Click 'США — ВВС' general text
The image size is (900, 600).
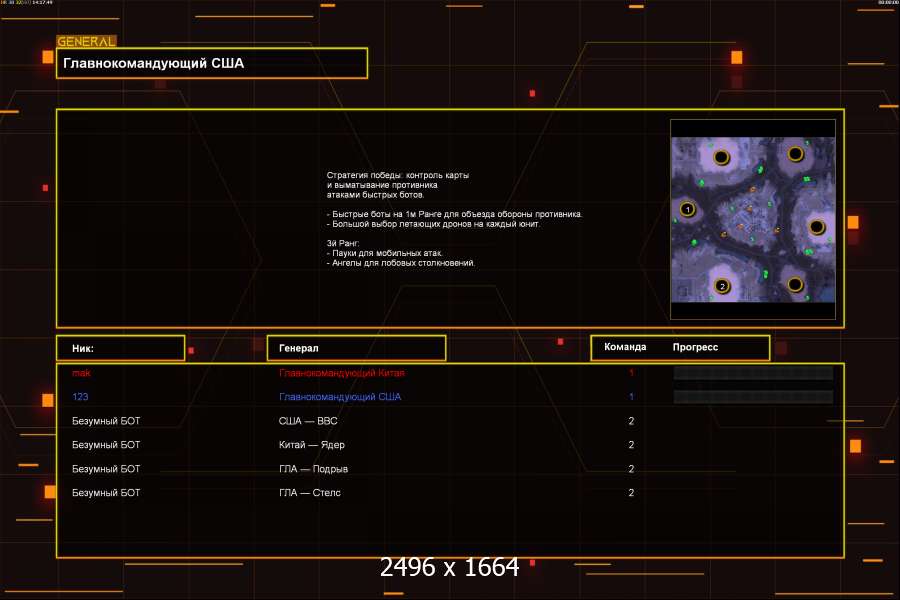coord(308,421)
